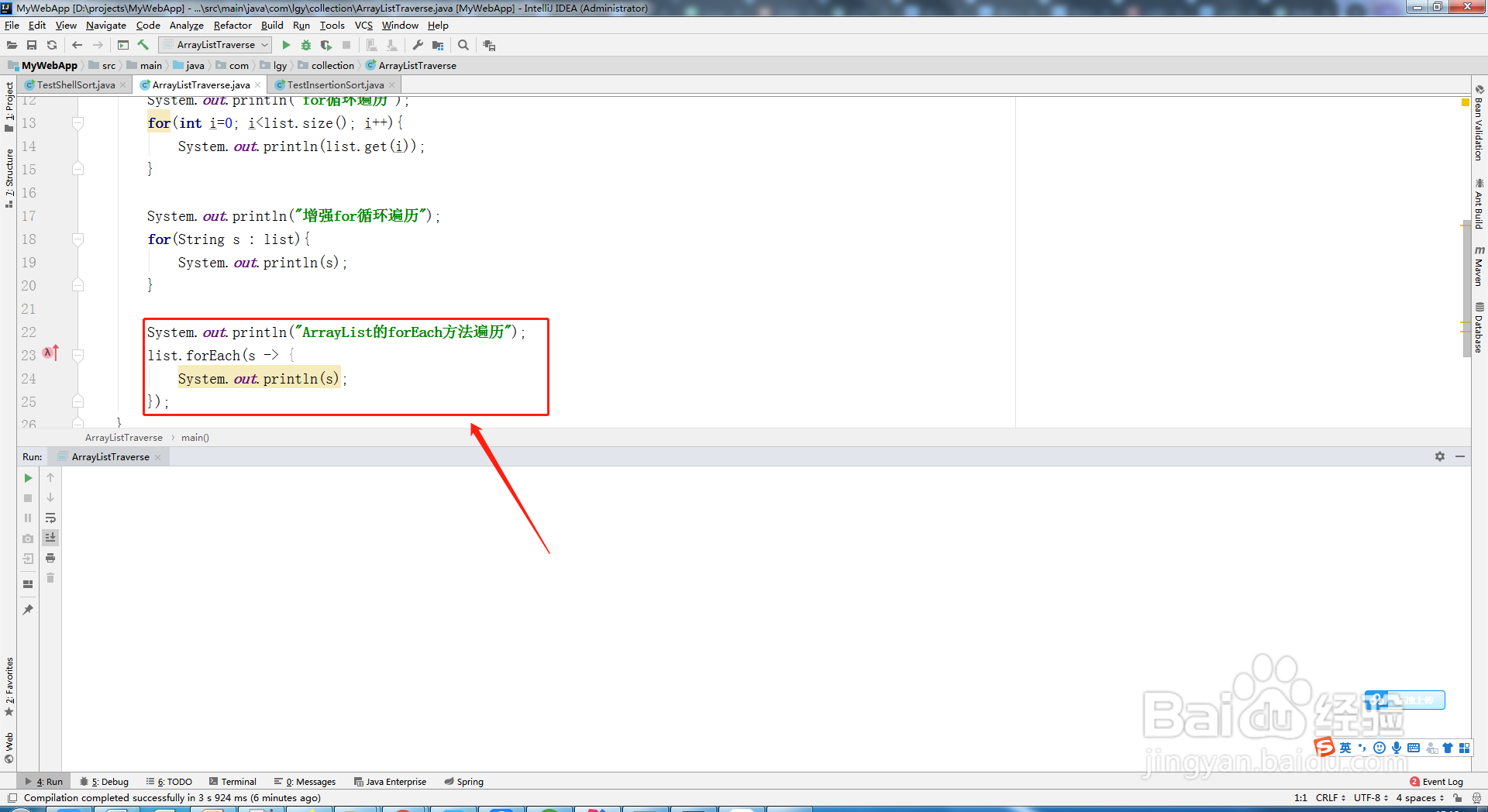Click the lambda gutter icon on line 23

50,353
